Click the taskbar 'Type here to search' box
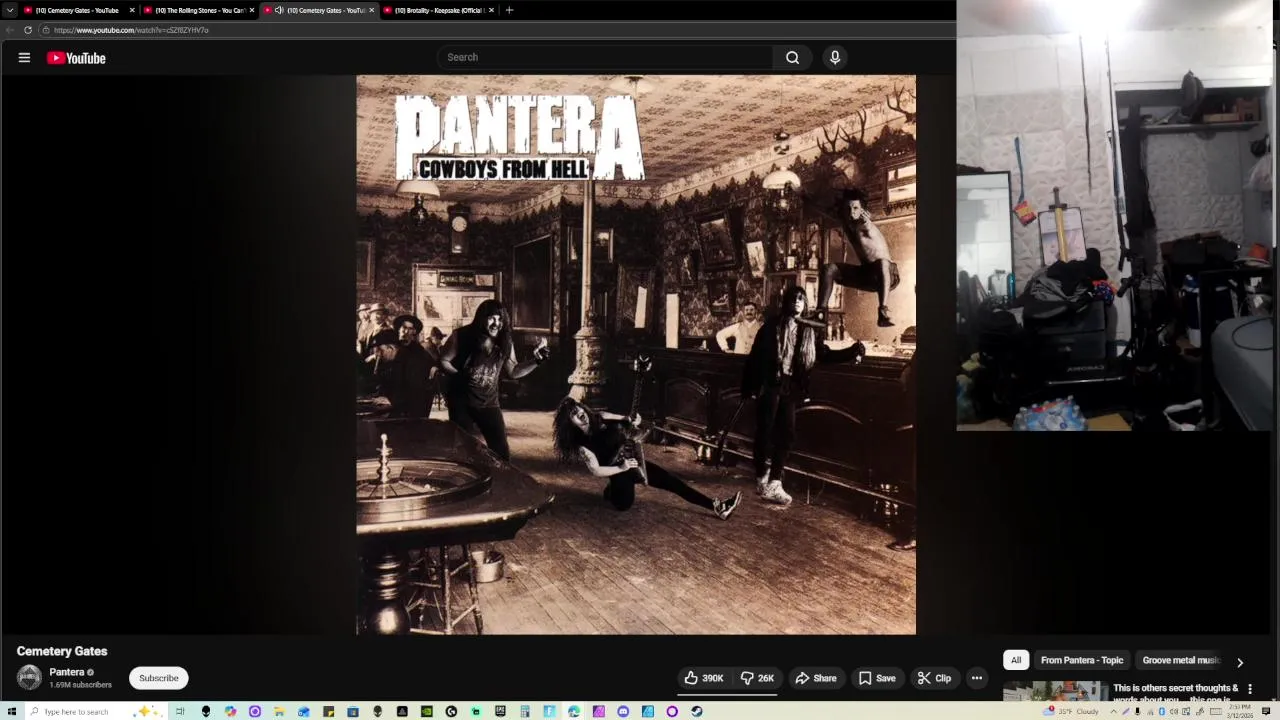1280x720 pixels. pyautogui.click(x=95, y=711)
